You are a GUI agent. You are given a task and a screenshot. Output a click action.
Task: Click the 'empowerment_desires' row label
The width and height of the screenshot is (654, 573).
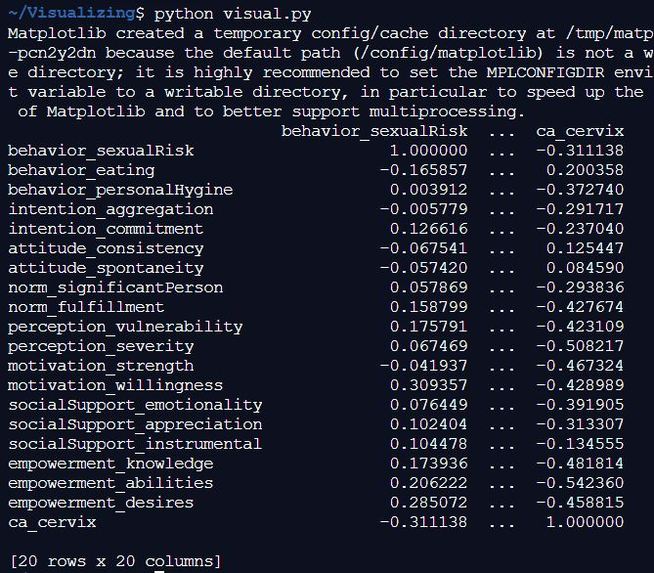[101, 503]
